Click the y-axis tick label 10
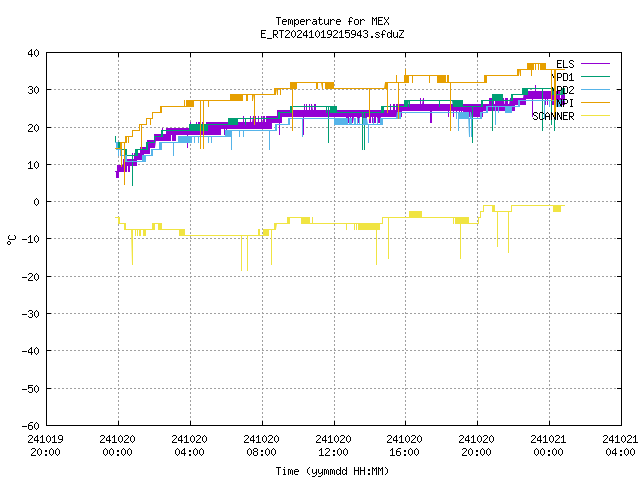This screenshot has height=480, width=640. coord(33,165)
